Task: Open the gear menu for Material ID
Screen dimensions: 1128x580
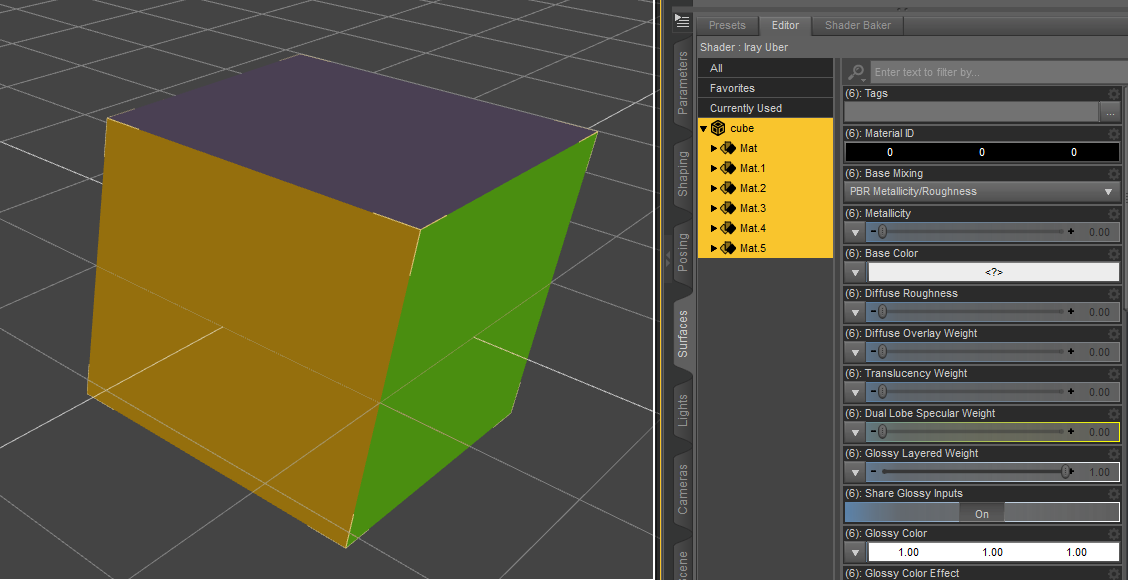Action: 1114,134
